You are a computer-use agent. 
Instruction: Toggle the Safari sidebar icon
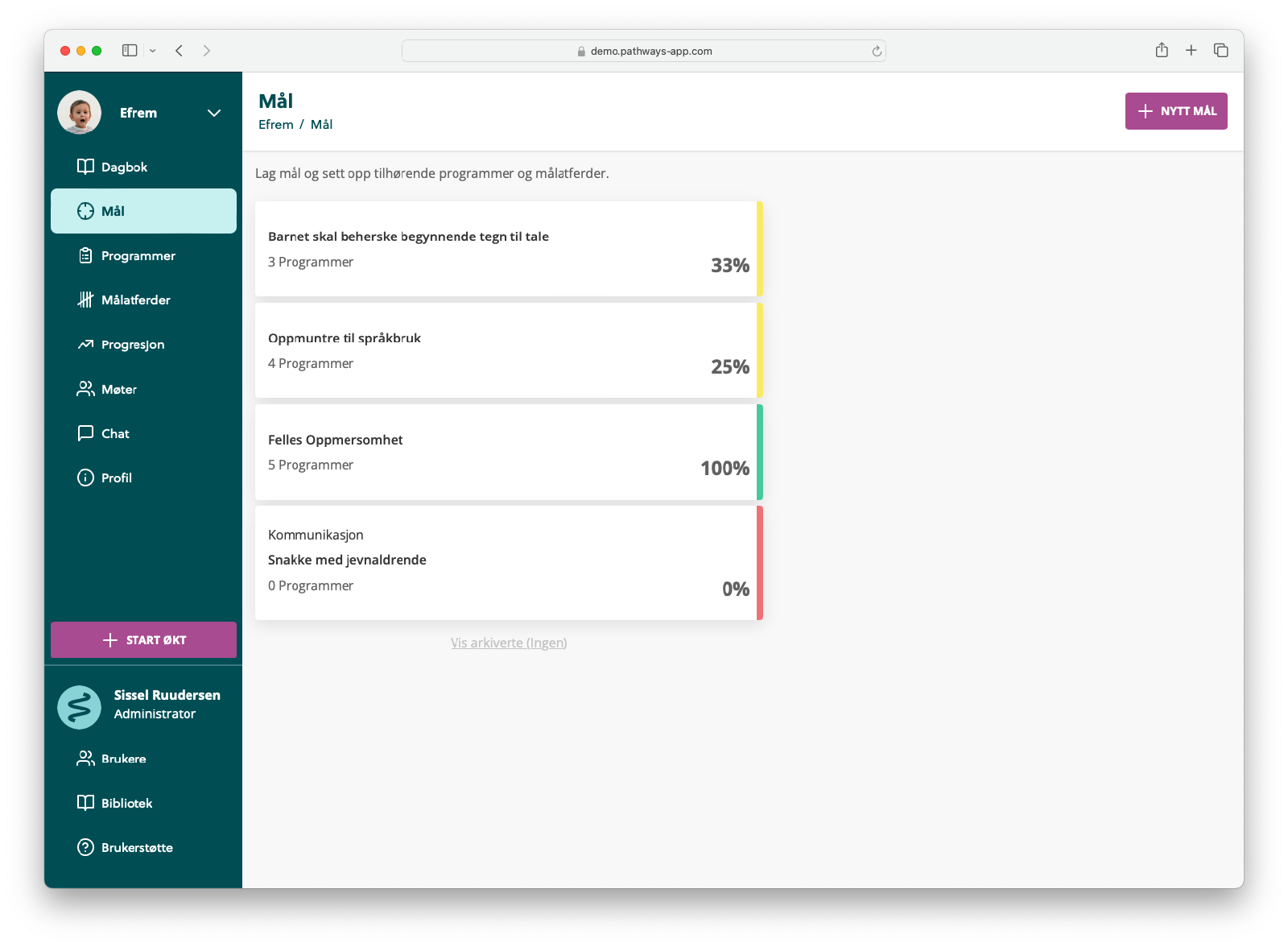coord(130,51)
